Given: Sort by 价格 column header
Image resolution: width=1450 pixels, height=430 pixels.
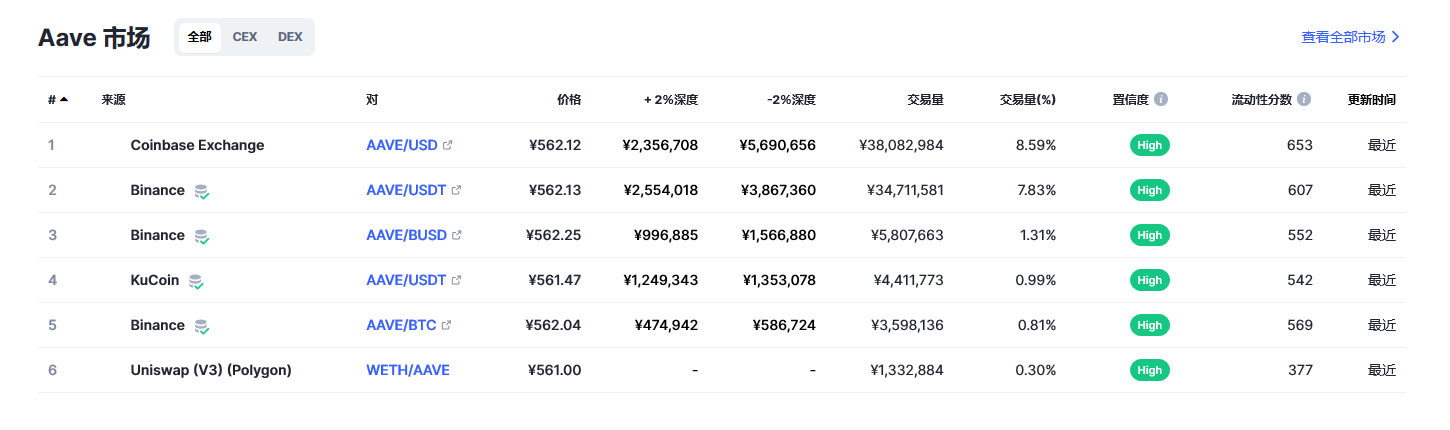Looking at the screenshot, I should (x=569, y=100).
